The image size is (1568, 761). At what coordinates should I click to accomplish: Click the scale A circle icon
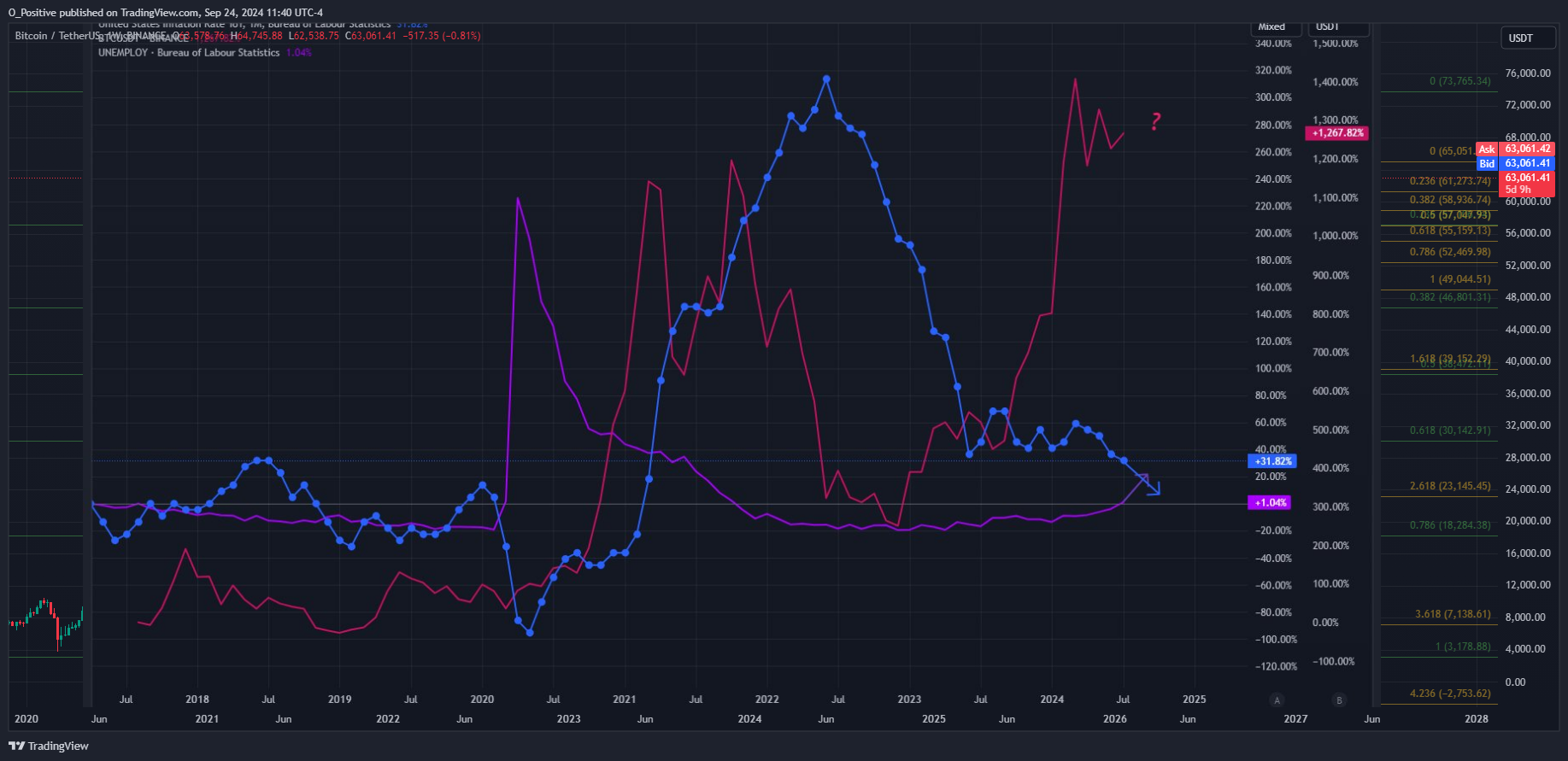point(1277,700)
